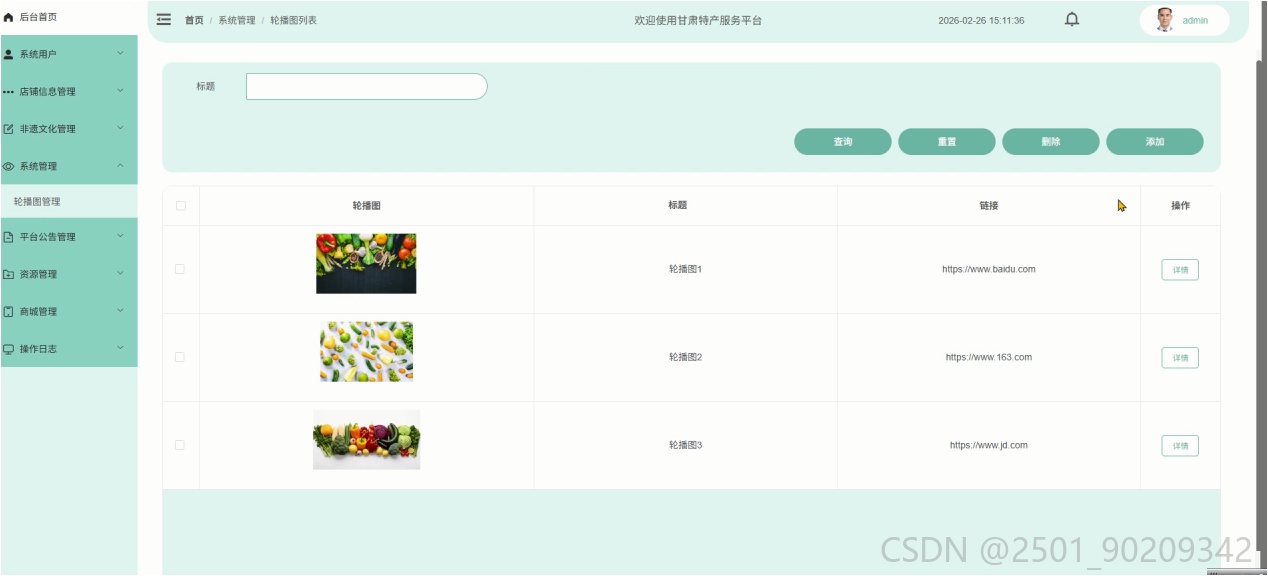Screen dimensions: 1268x576
Task: Click the 删除 delete button
Action: coord(1051,142)
